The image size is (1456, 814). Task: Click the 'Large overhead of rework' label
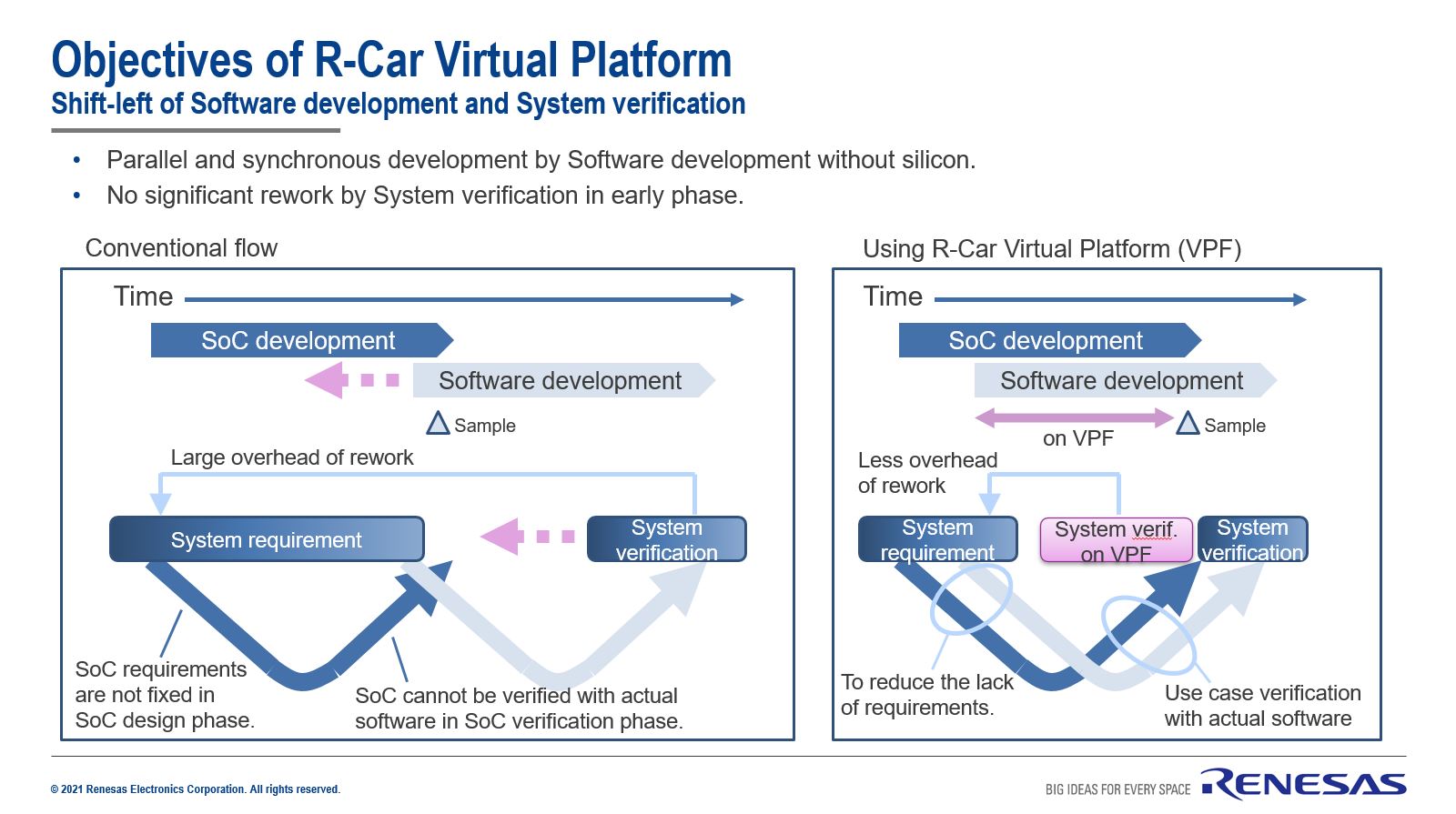coord(292,457)
